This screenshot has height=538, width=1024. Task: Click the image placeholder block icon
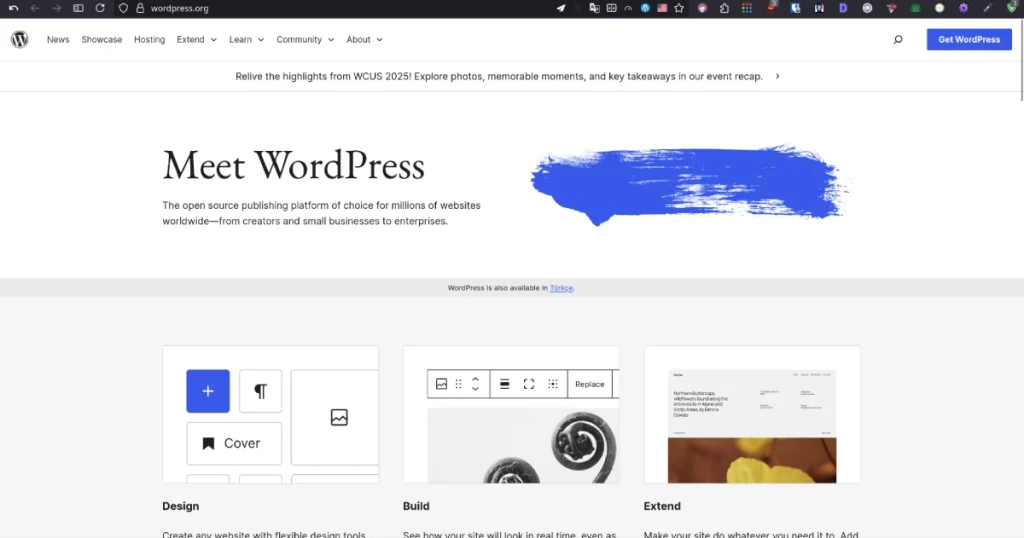point(339,417)
